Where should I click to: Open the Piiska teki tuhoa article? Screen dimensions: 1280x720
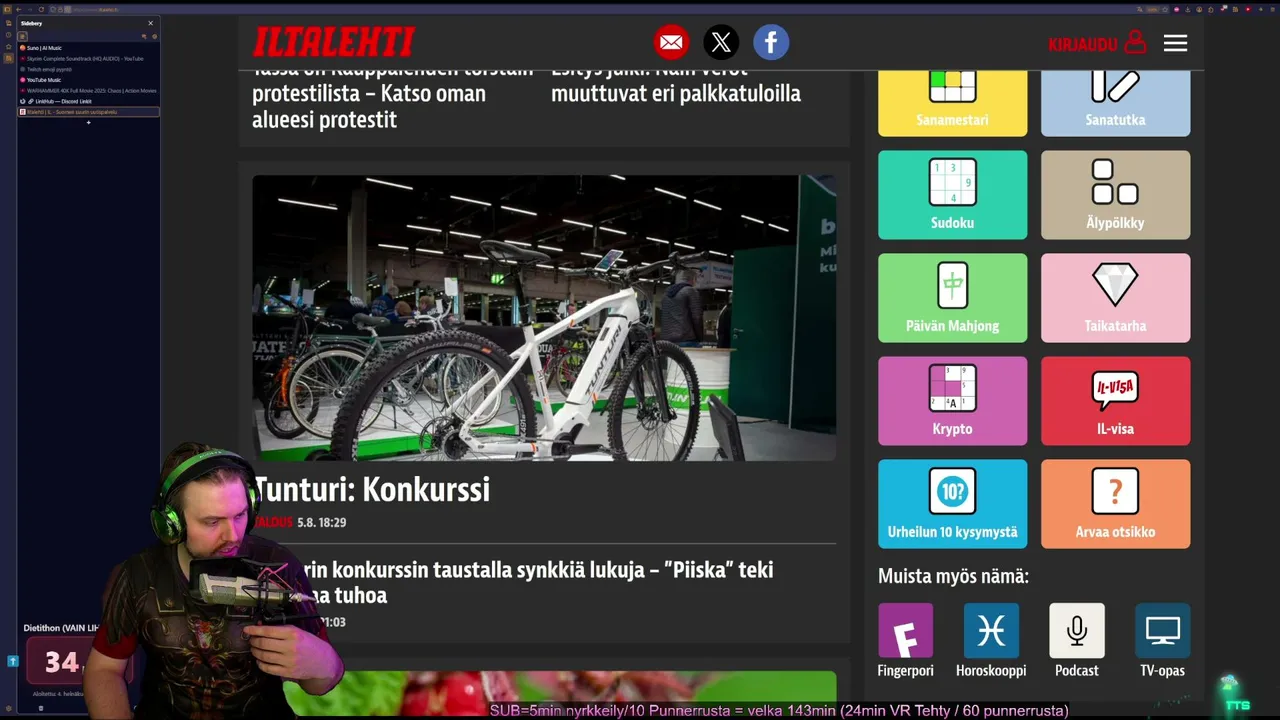click(538, 582)
